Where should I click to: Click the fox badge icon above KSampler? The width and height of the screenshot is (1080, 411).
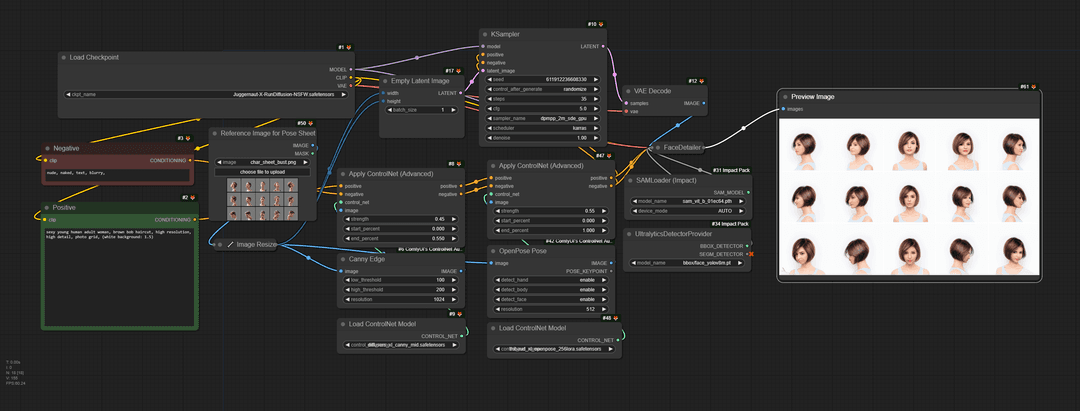click(x=602, y=23)
